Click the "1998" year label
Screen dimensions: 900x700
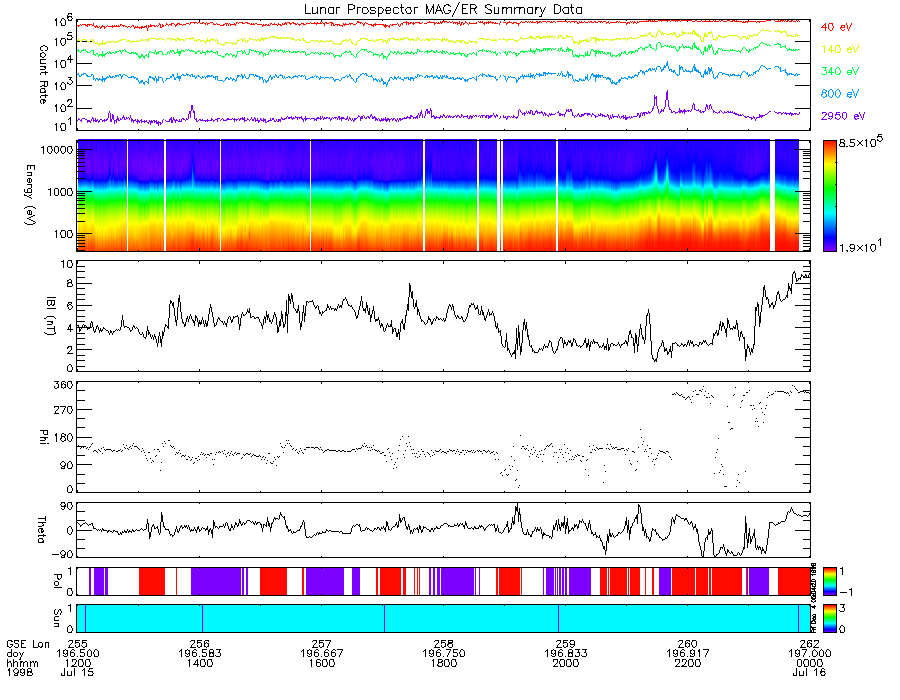pyautogui.click(x=20, y=672)
